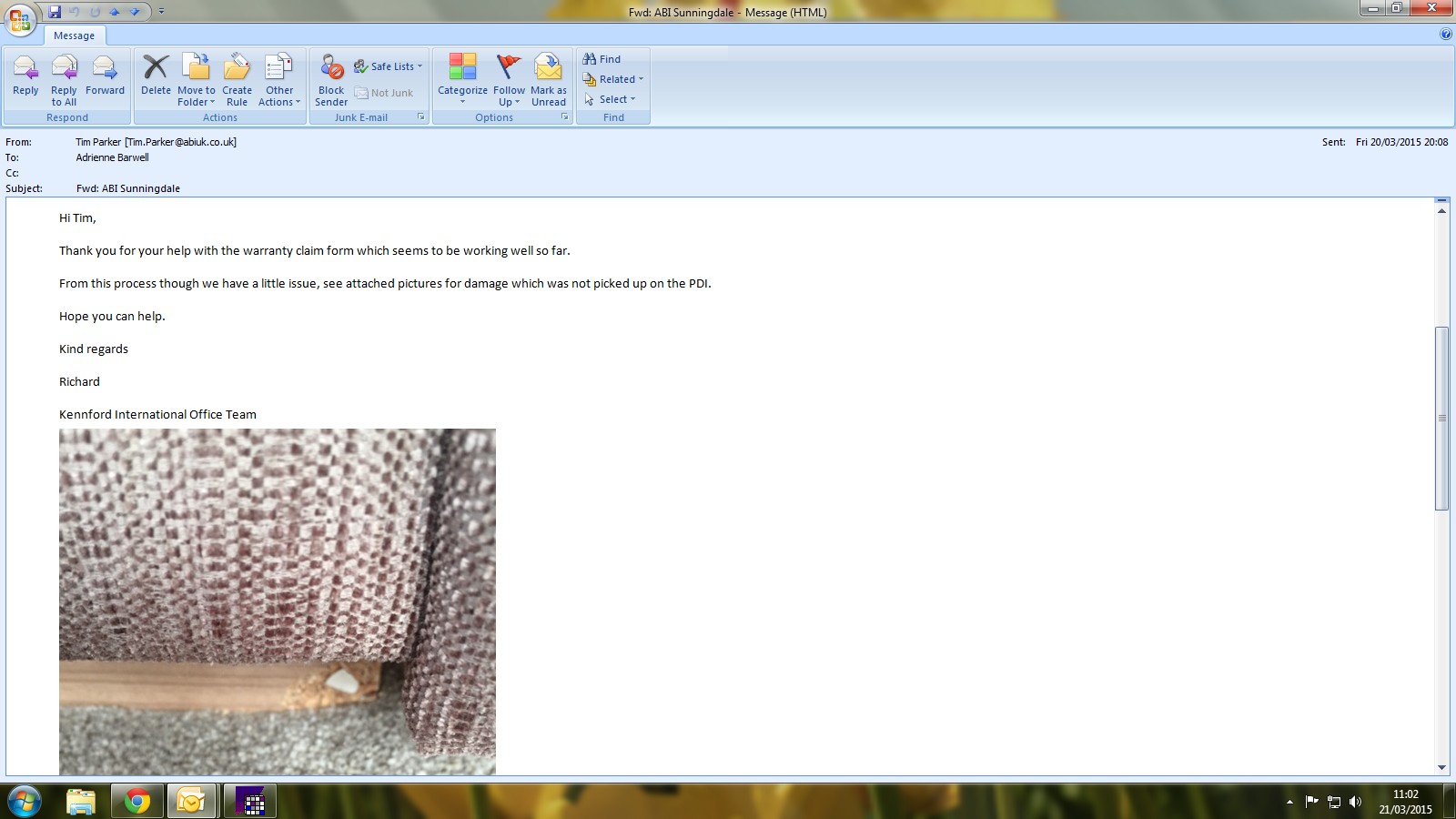This screenshot has height=819, width=1456.
Task: Switch to Outlook in the taskbar
Action: point(191,802)
